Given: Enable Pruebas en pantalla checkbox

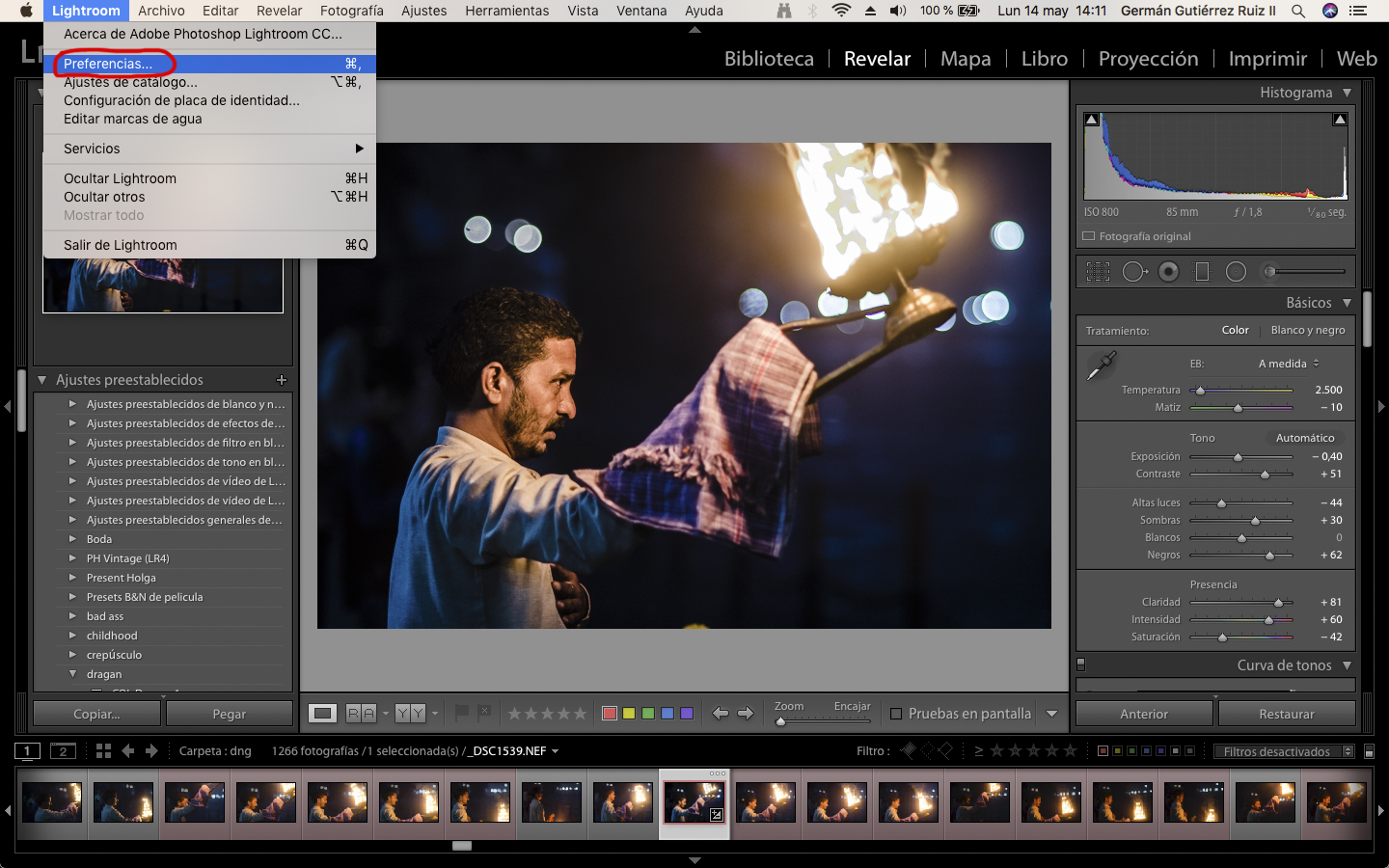Looking at the screenshot, I should coord(896,714).
